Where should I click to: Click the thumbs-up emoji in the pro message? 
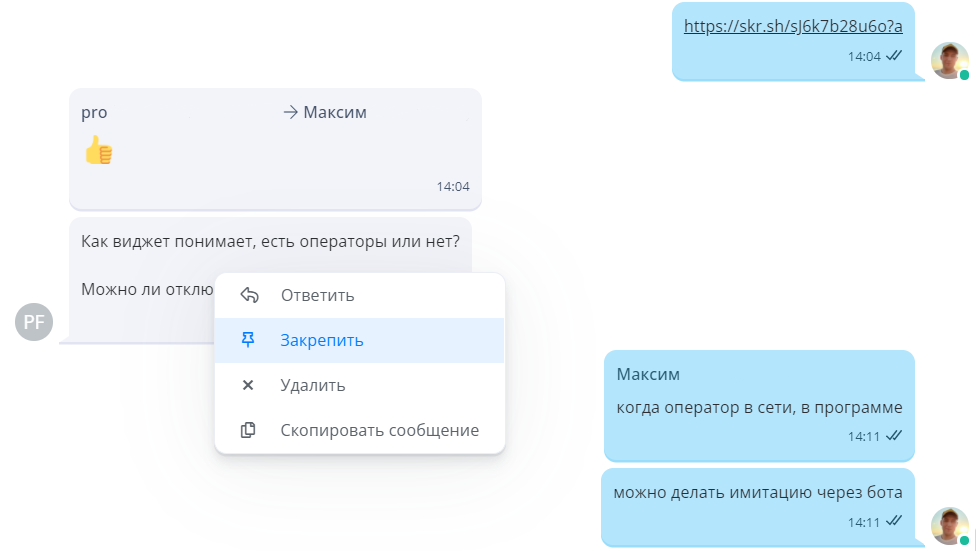98,150
